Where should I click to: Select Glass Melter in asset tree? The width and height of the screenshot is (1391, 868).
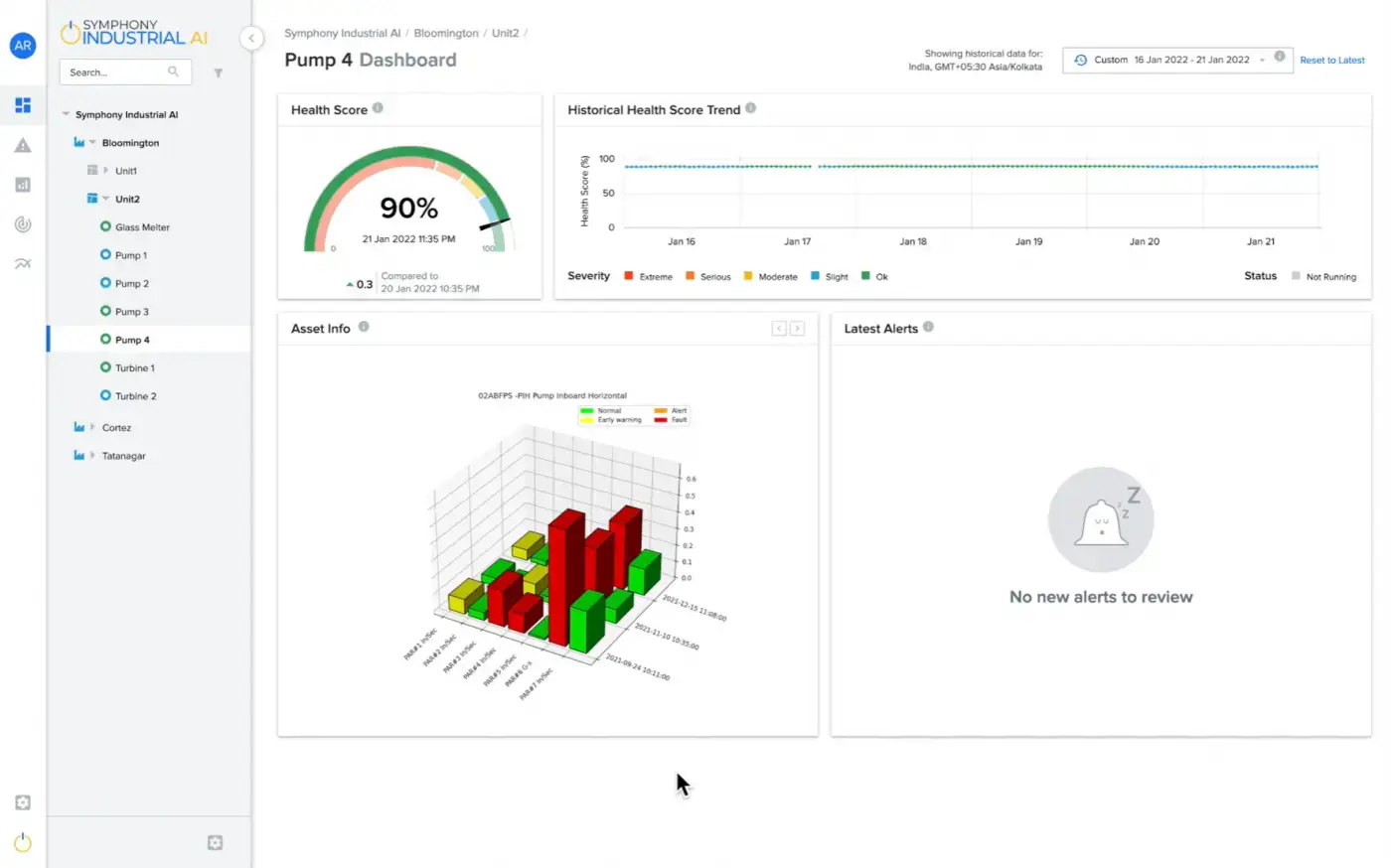click(x=141, y=227)
